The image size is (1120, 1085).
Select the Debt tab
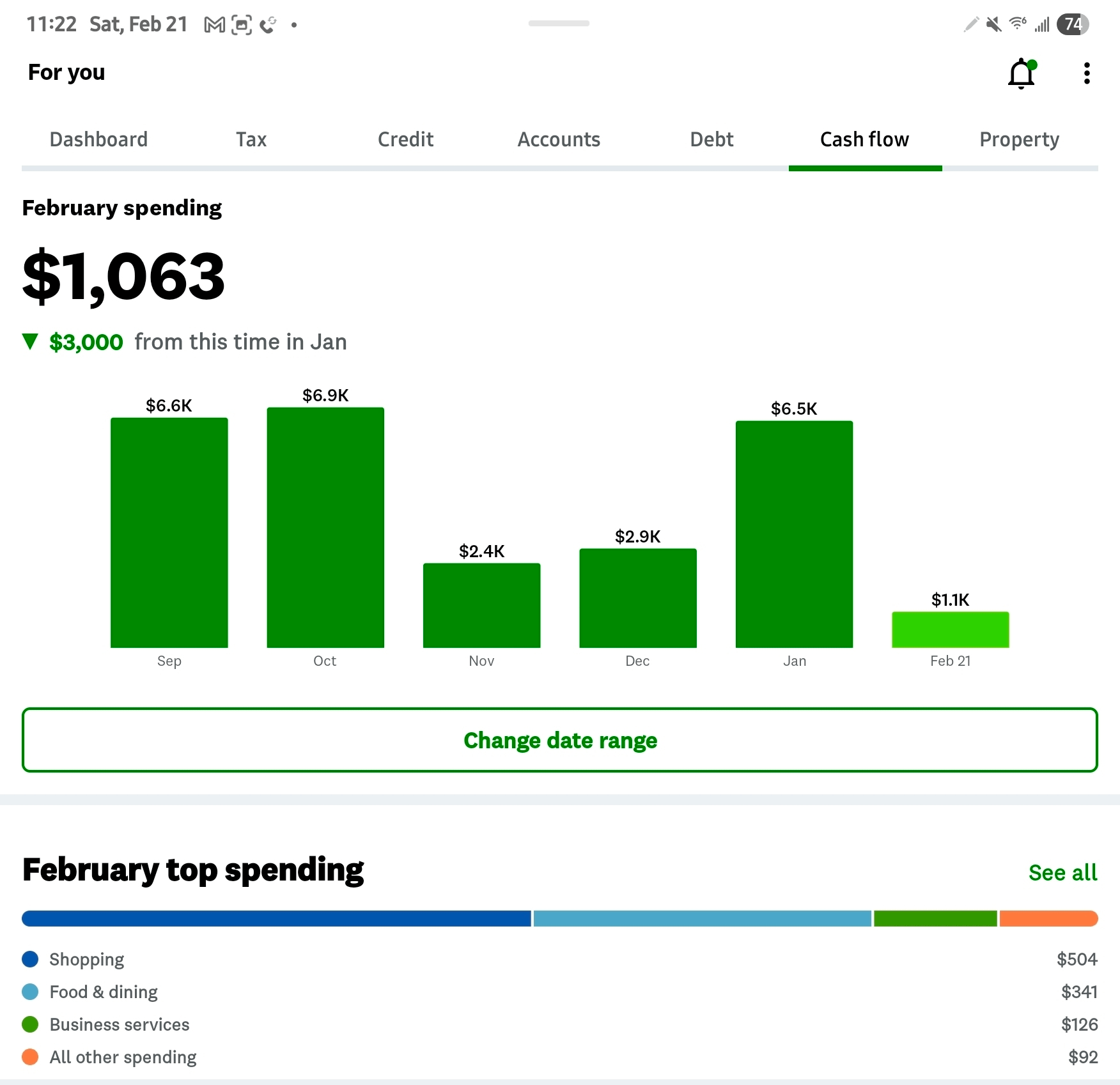(712, 139)
